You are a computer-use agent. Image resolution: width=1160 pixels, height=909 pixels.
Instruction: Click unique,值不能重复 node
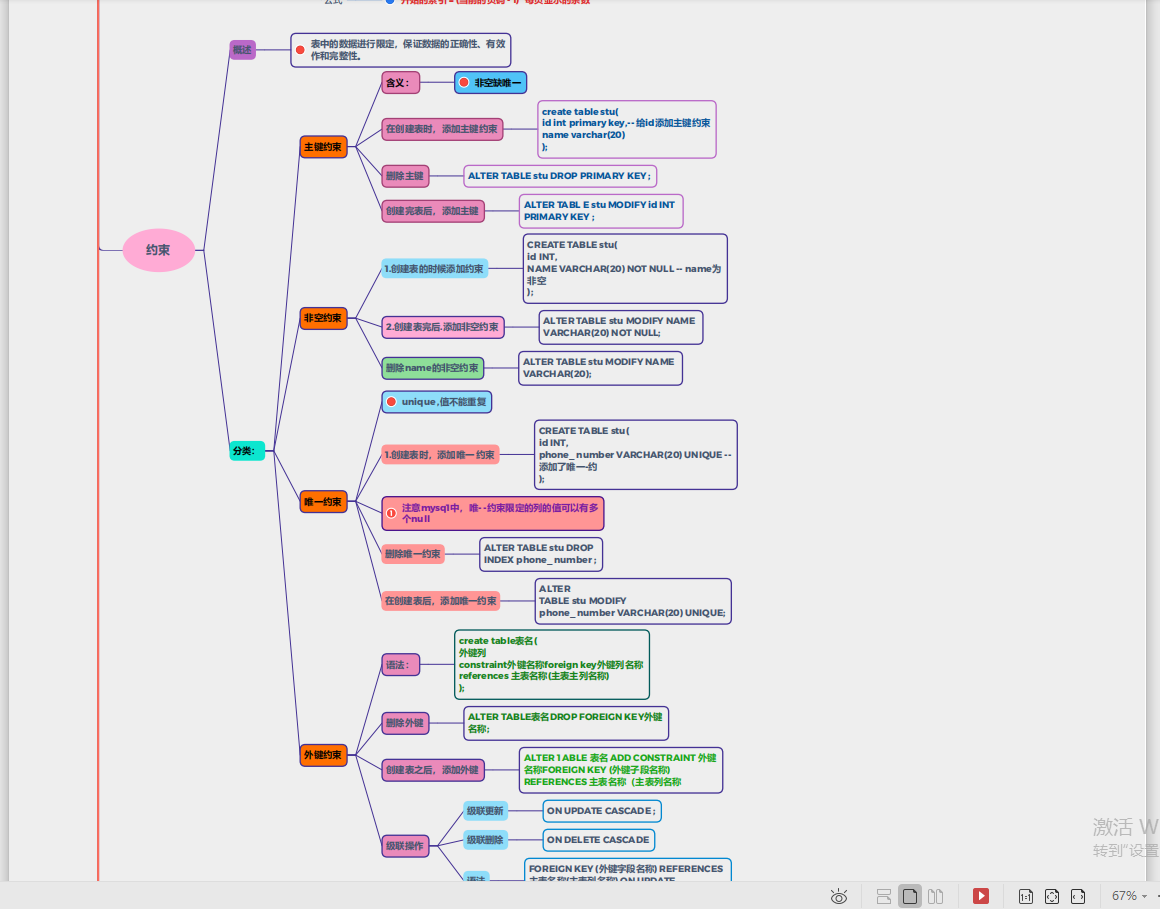pyautogui.click(x=436, y=402)
